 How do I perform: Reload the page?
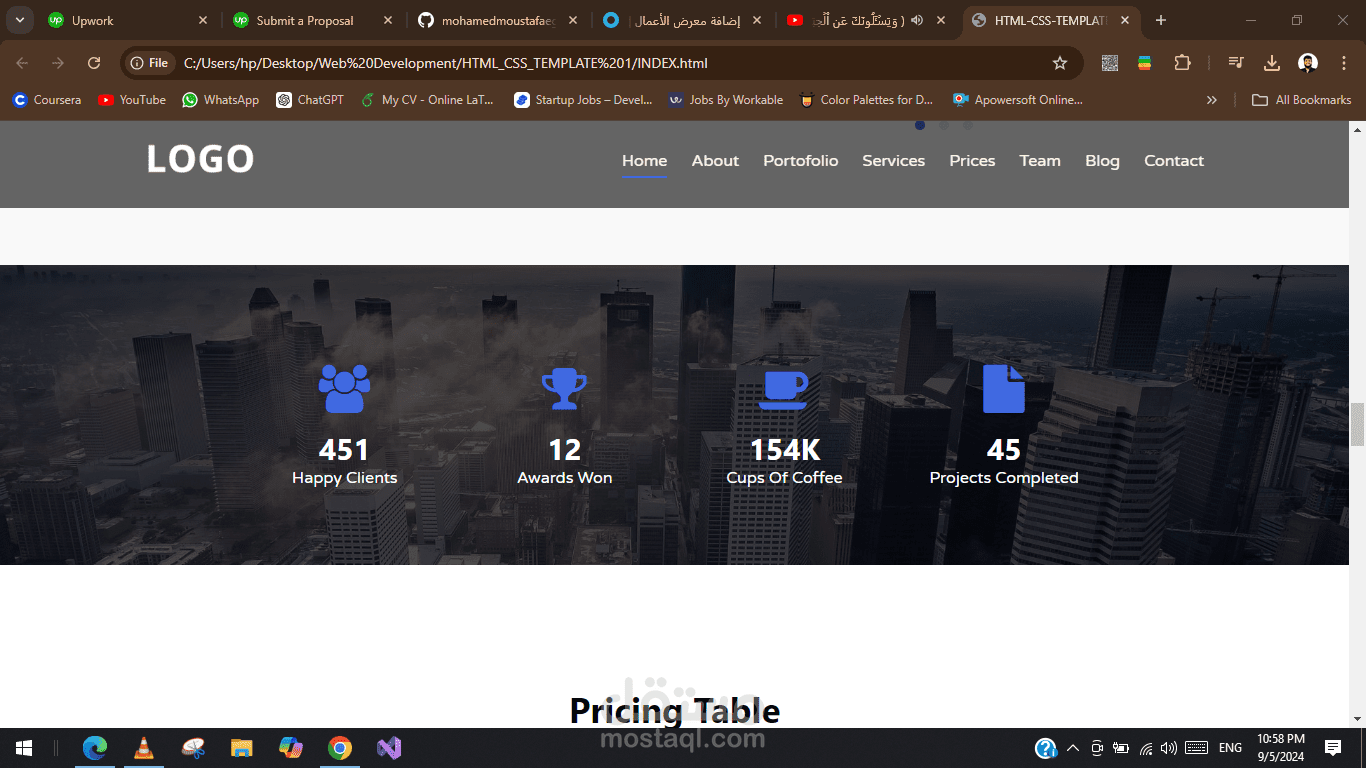(x=94, y=63)
